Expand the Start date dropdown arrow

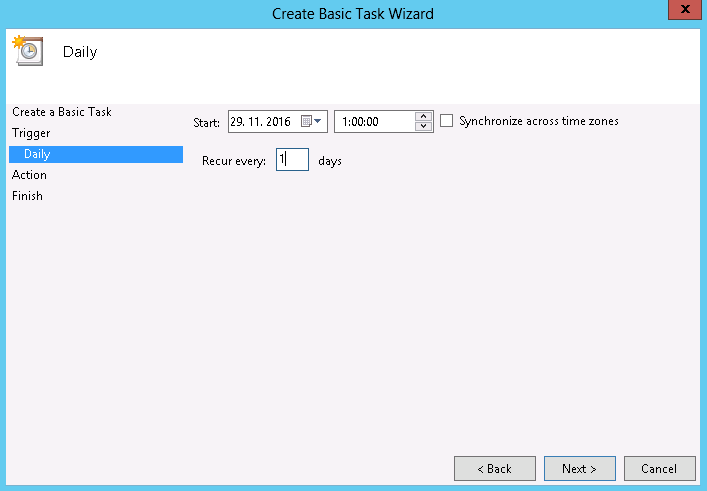coord(319,121)
